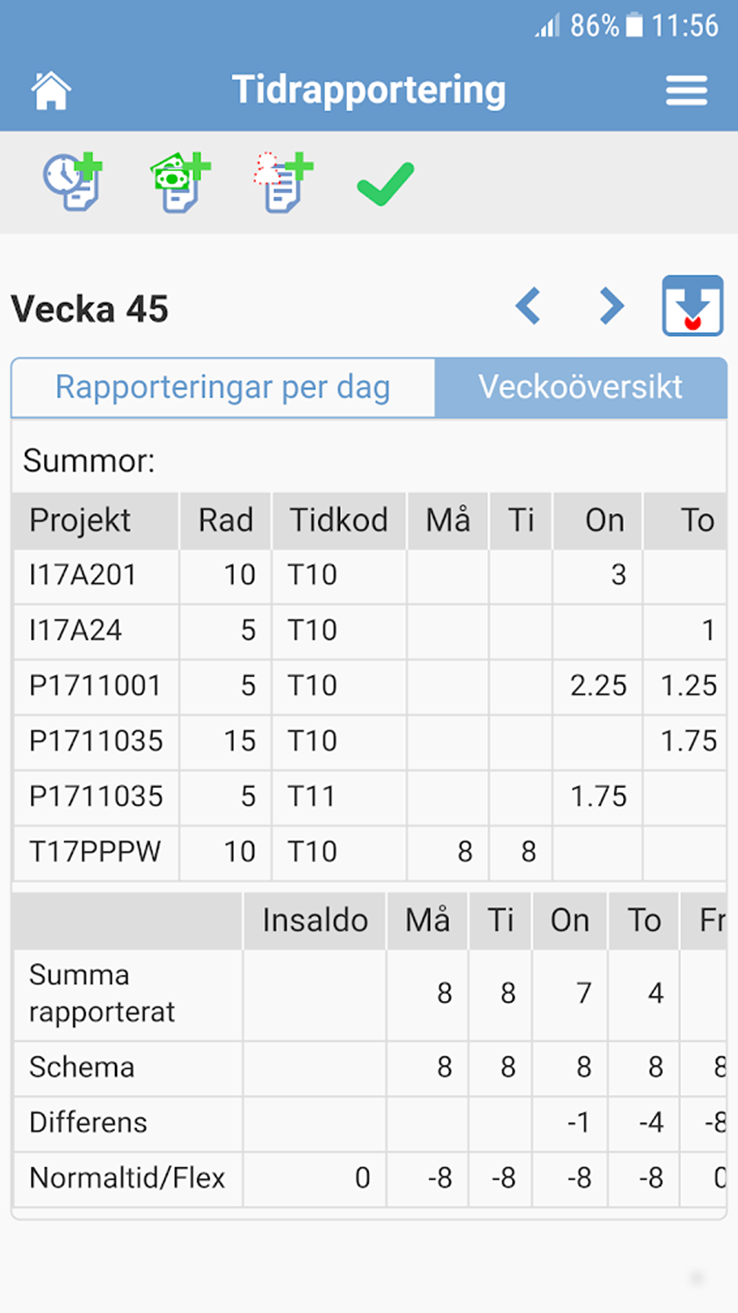Tap the battery indicator in status bar
Screen dimensions: 738x1313
[634, 25]
